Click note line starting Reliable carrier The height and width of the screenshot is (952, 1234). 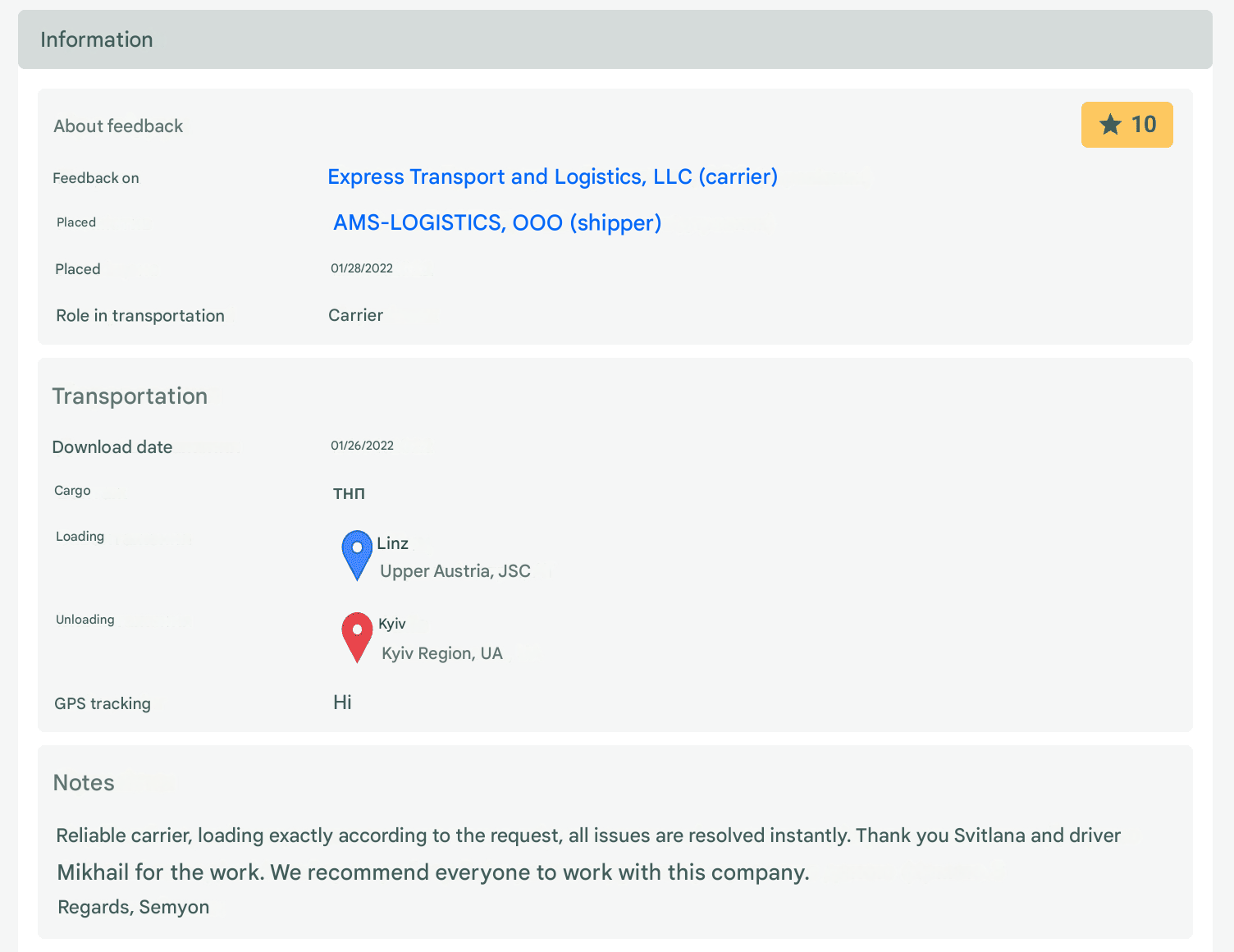click(x=588, y=835)
